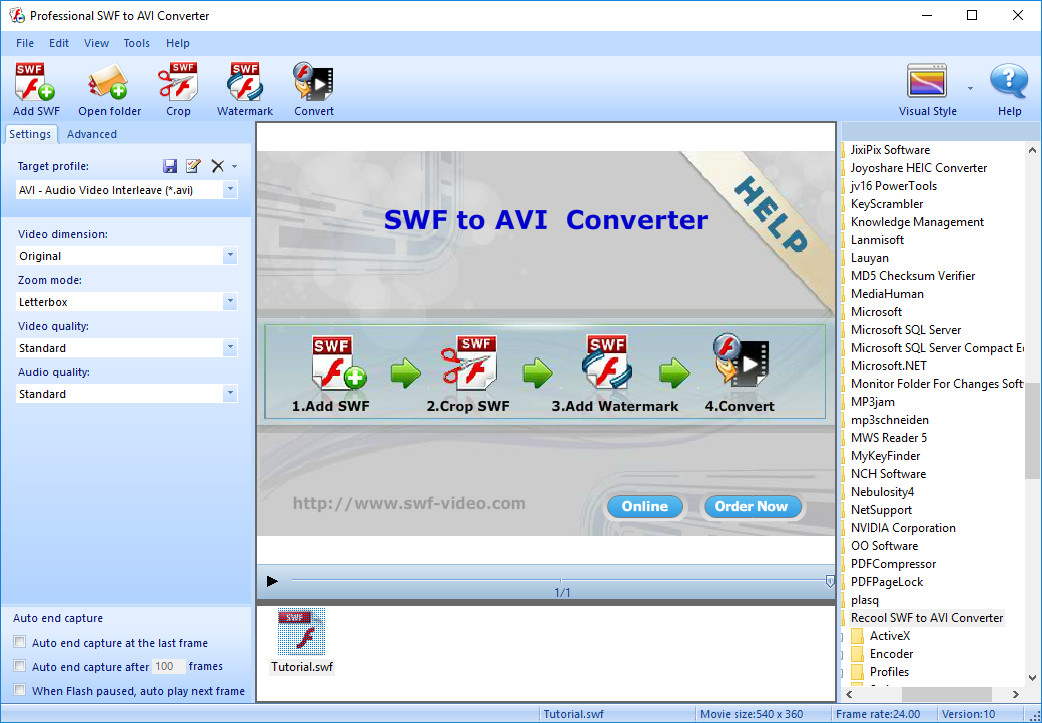This screenshot has height=723, width=1042.
Task: Click the 1.Add SWF step icon in preview
Action: 338,363
